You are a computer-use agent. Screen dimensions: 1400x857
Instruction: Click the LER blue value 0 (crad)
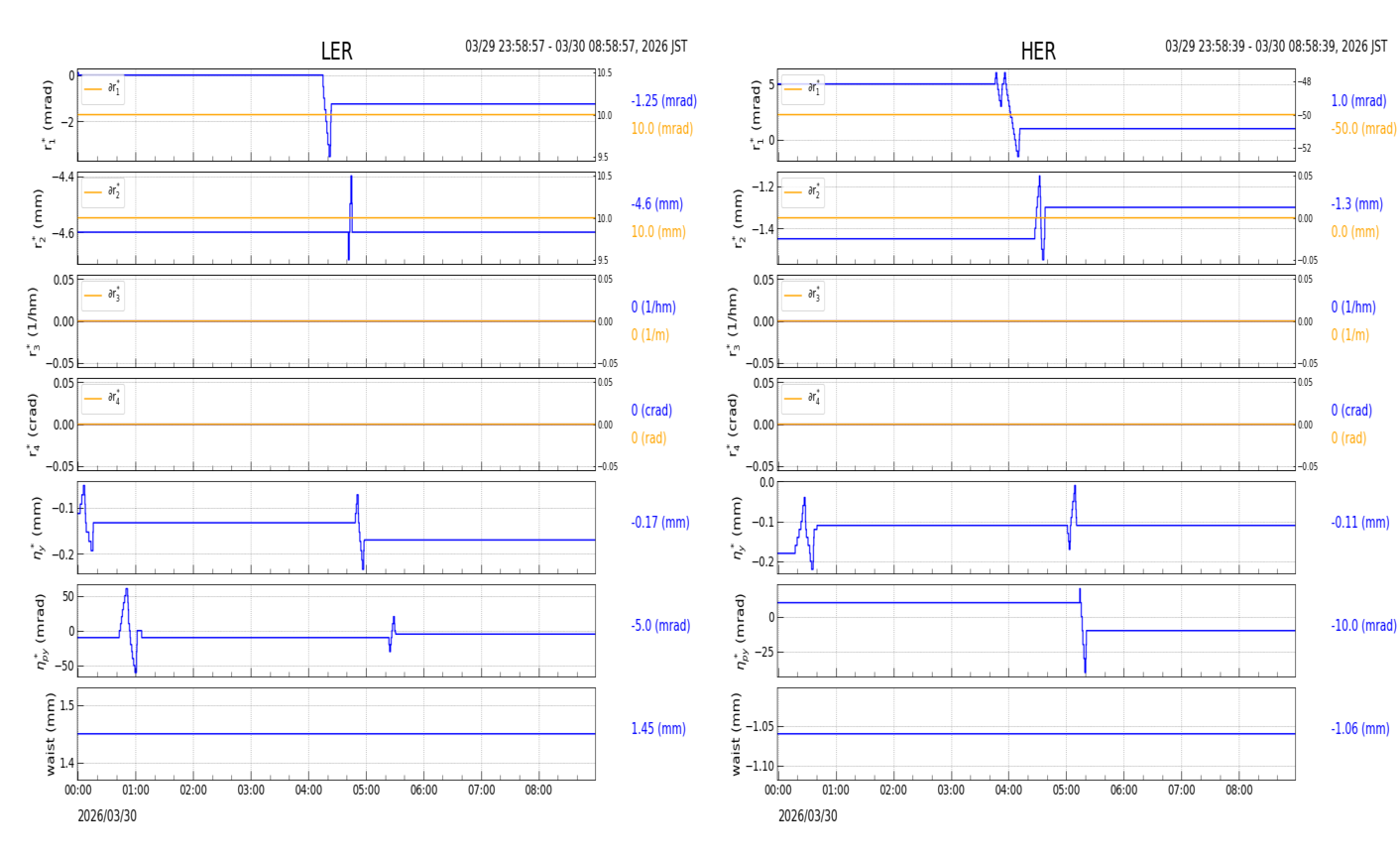pyautogui.click(x=651, y=411)
